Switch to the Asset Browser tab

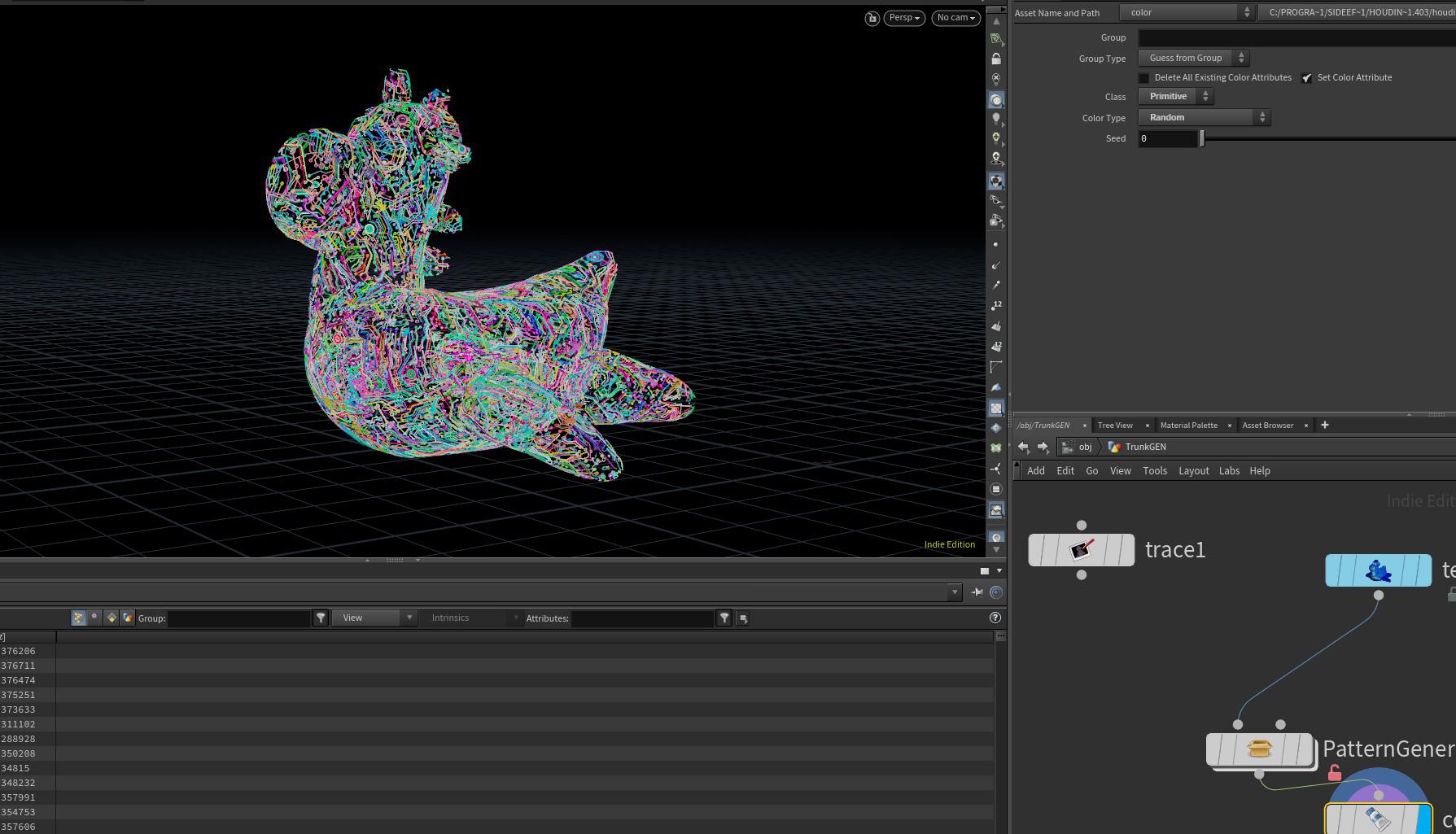point(1267,426)
